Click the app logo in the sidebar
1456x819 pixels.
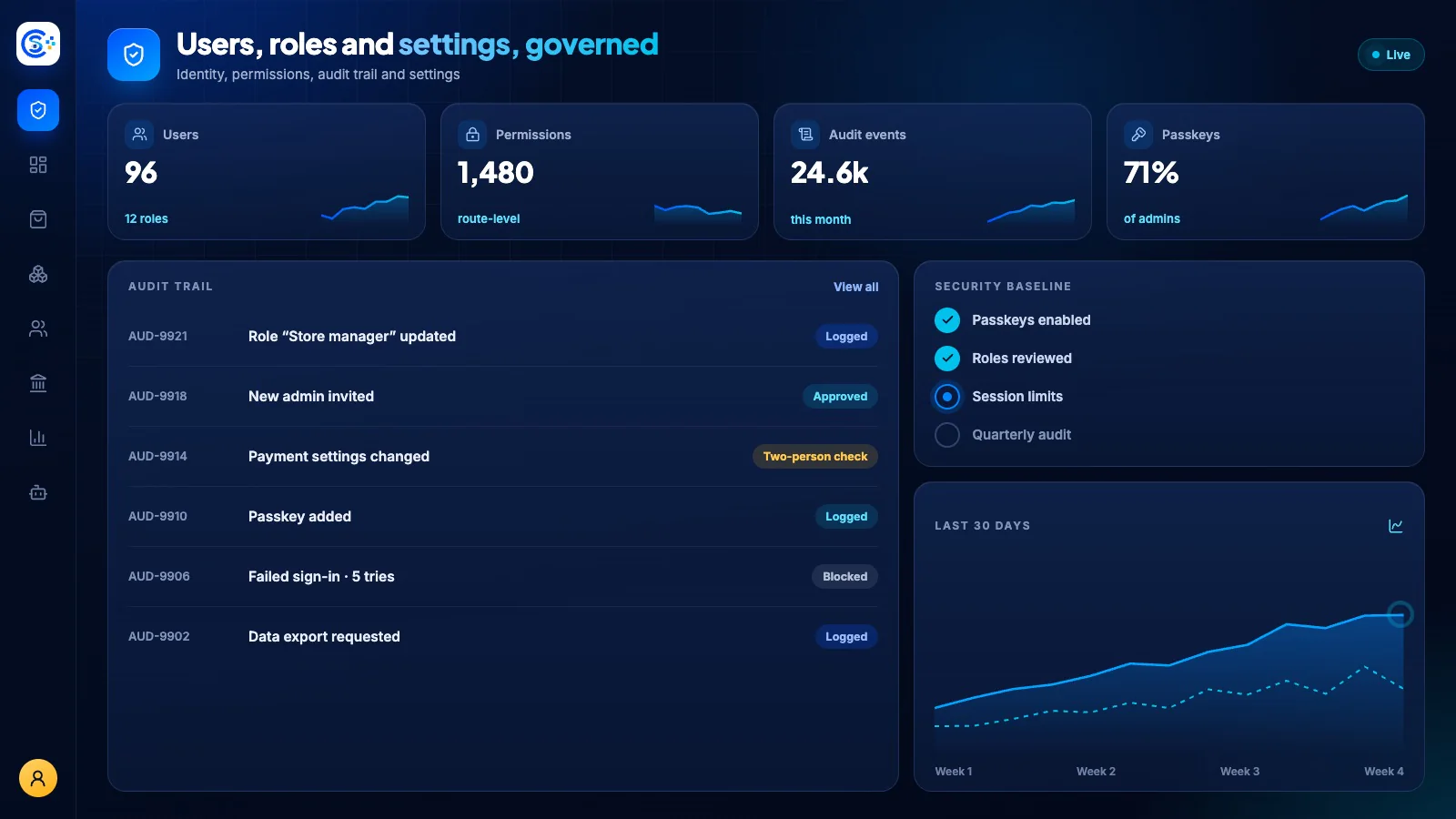38,44
